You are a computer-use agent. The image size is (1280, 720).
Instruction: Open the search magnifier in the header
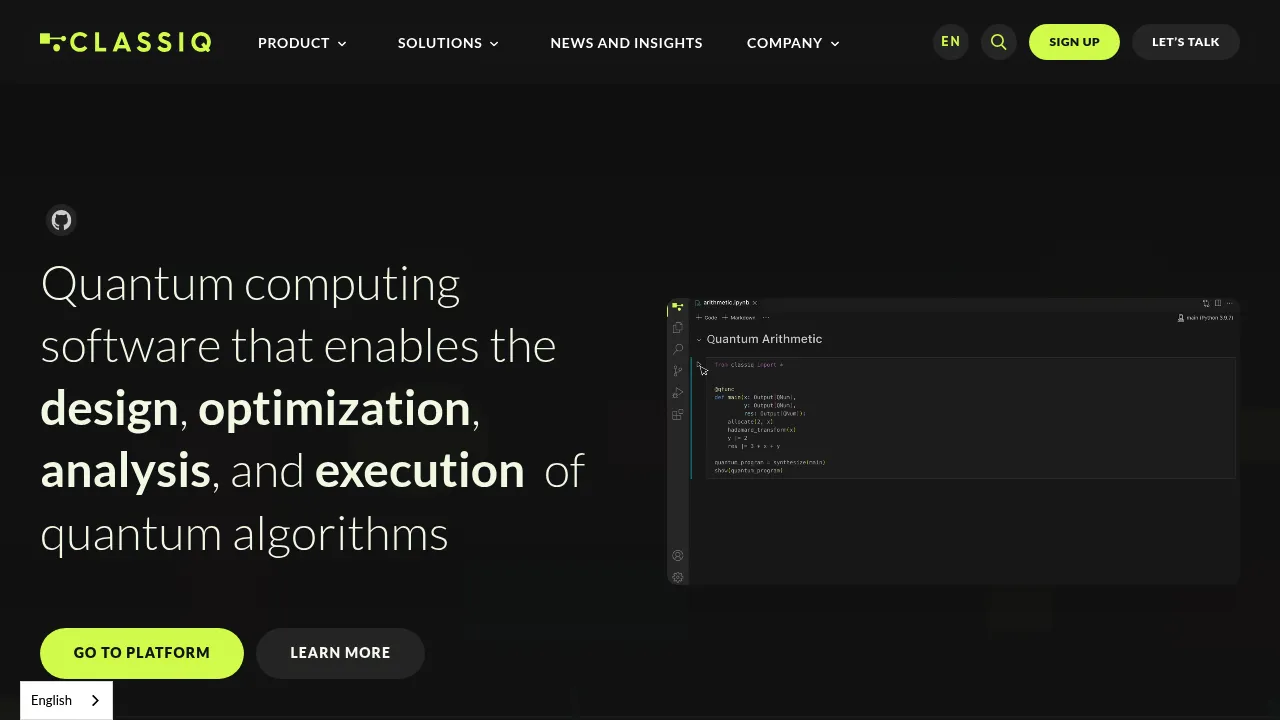(998, 42)
